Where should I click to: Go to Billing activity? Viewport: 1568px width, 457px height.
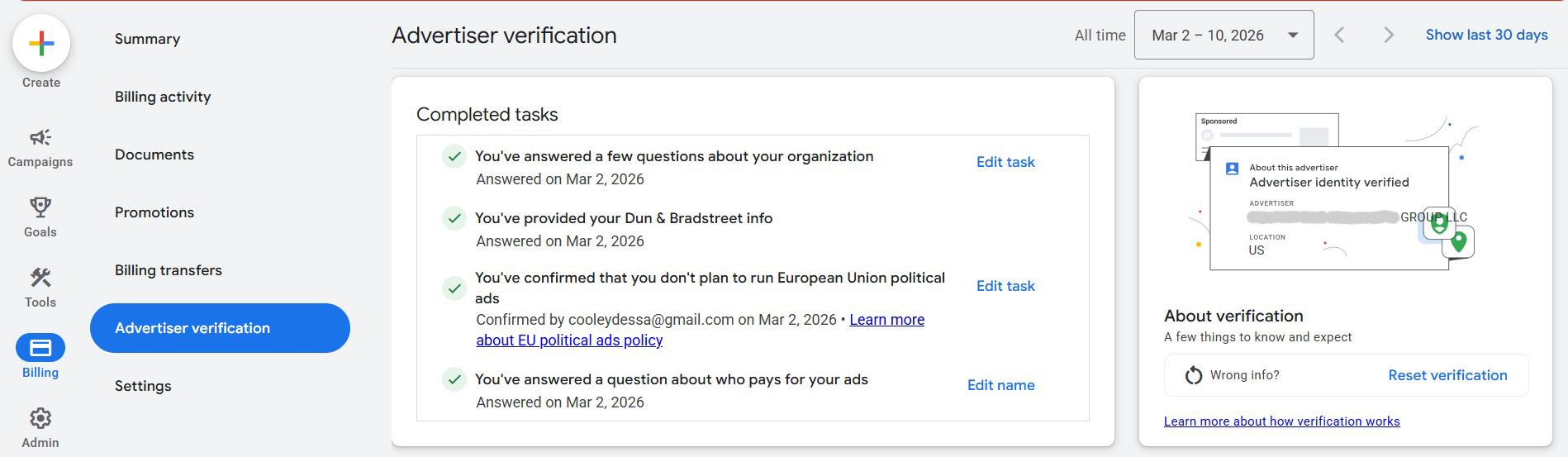pos(163,97)
